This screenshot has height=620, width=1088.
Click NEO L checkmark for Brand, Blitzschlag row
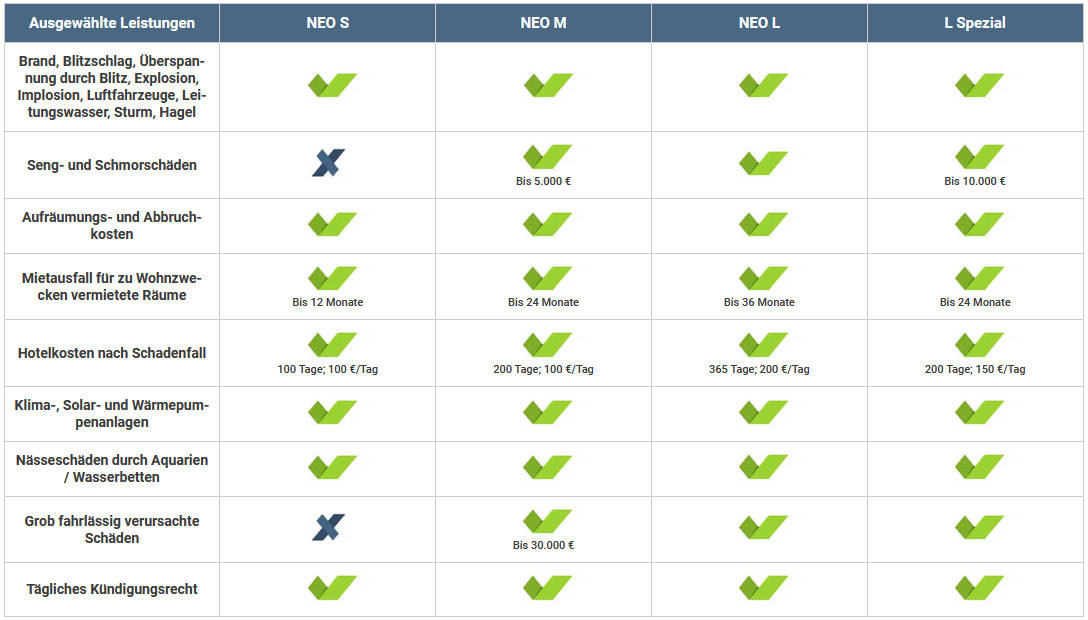tap(763, 85)
